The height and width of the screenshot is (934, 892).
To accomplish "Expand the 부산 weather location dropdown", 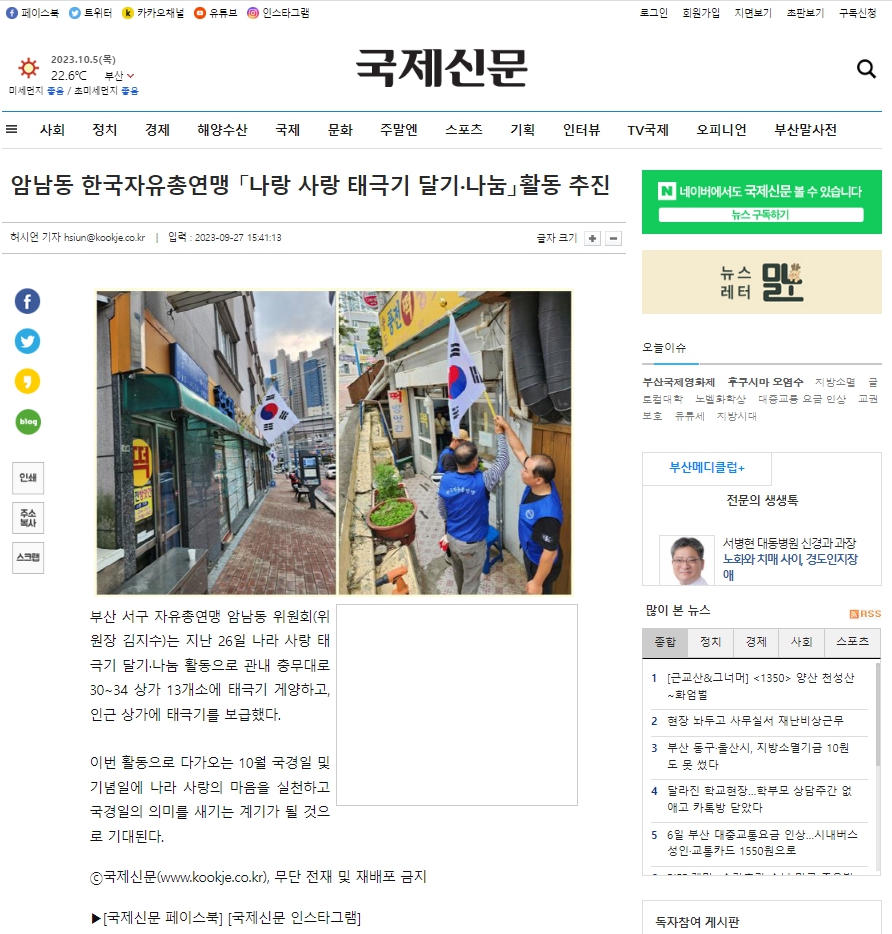I will coord(119,76).
